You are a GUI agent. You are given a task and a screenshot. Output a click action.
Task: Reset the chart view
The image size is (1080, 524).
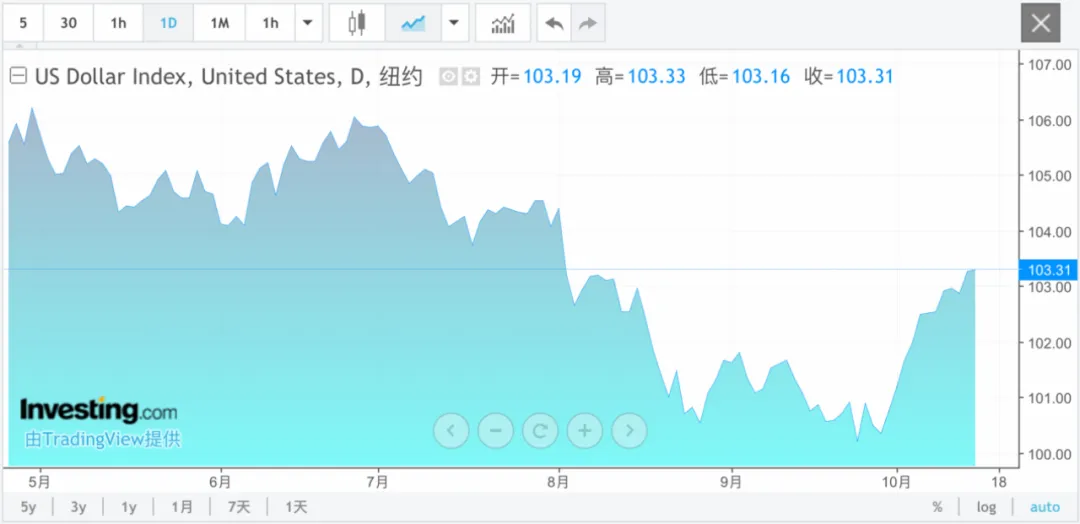[540, 431]
